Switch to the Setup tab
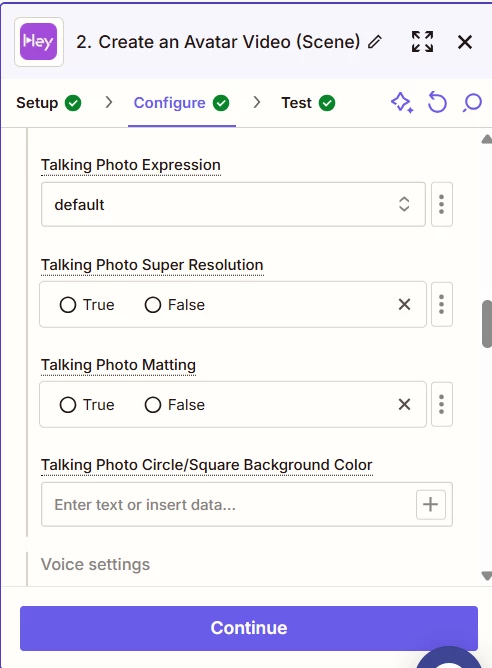 point(49,103)
